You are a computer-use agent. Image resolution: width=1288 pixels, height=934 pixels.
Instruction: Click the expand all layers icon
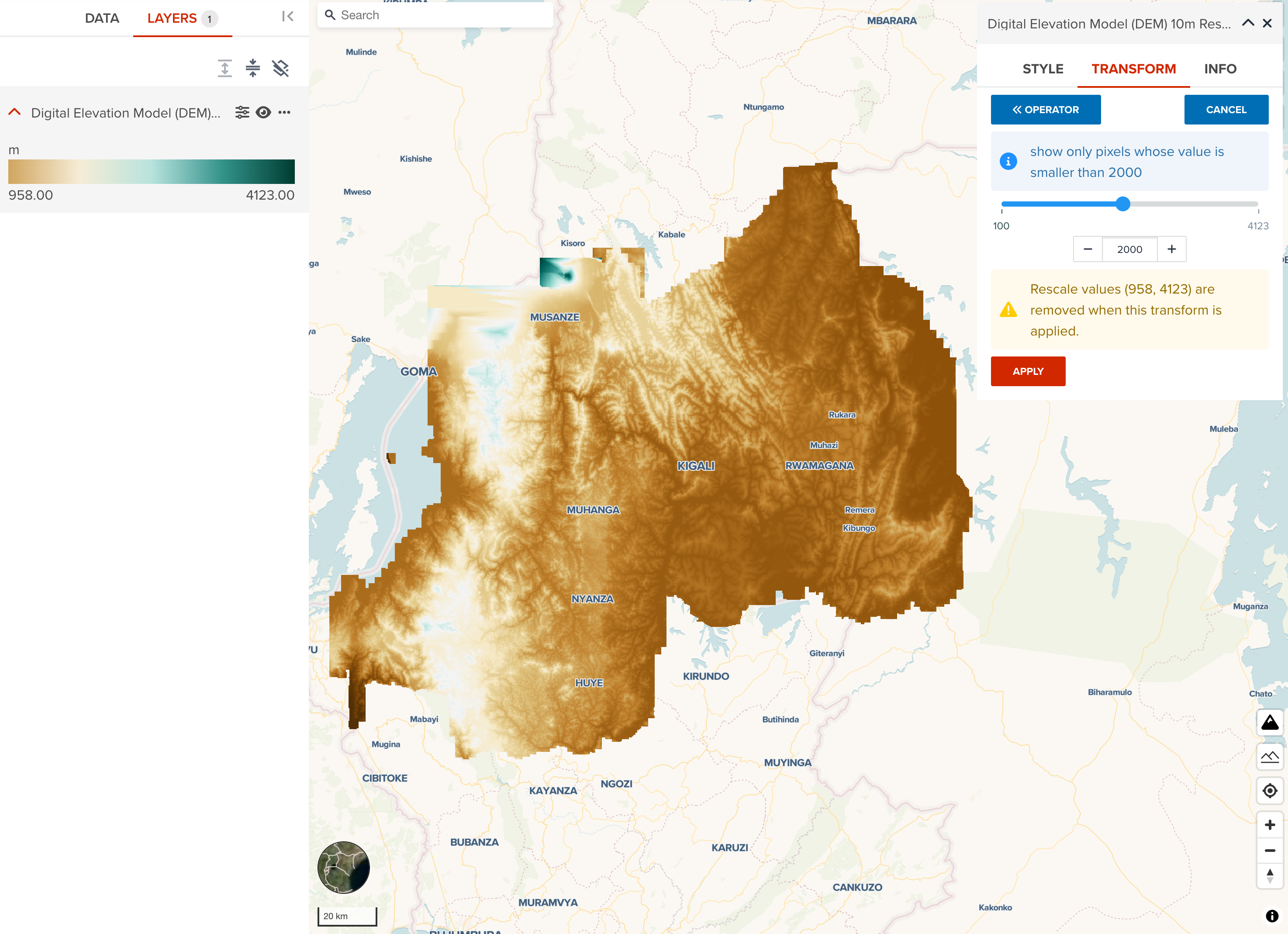[x=225, y=68]
